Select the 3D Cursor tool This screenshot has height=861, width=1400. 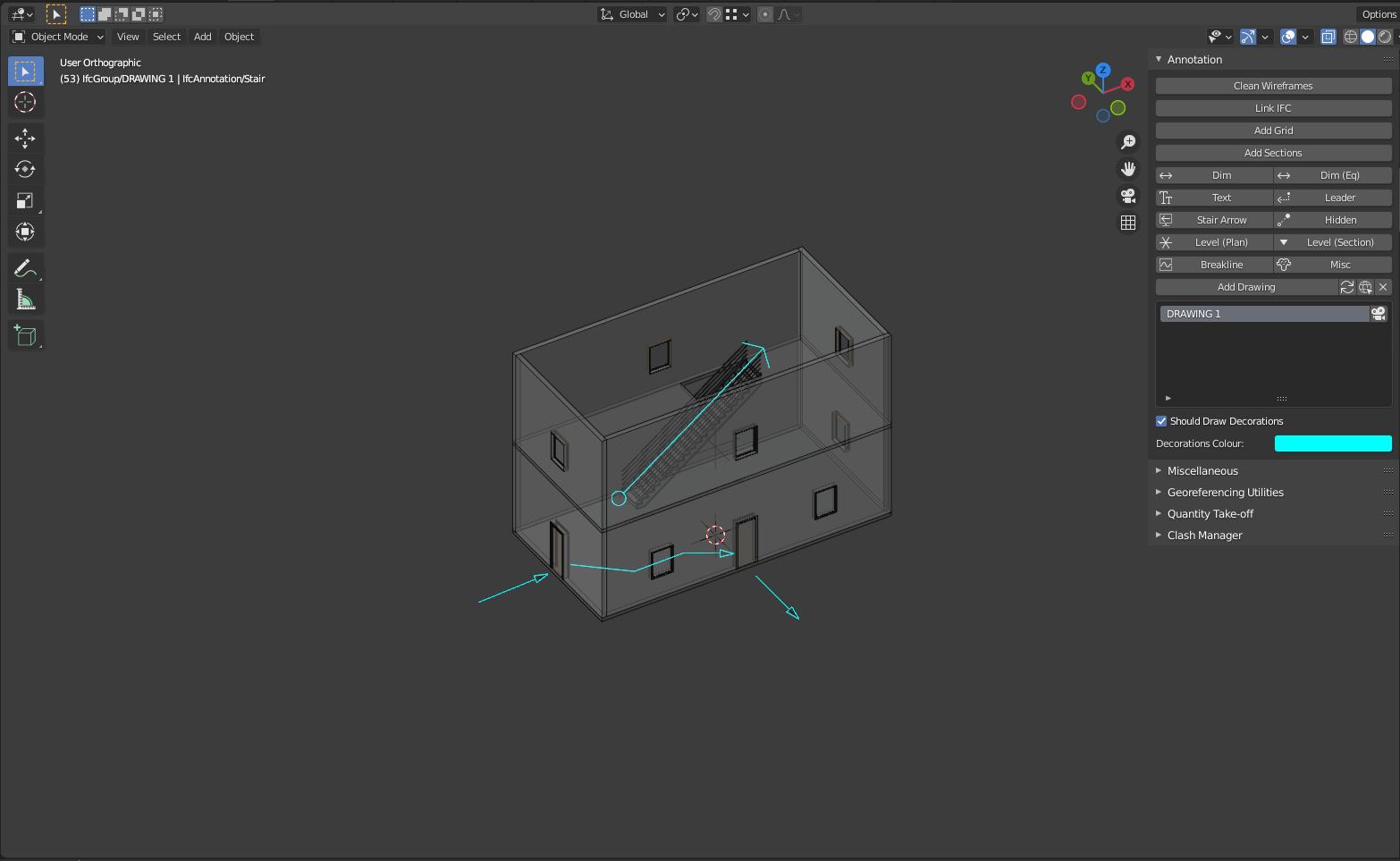click(x=25, y=102)
